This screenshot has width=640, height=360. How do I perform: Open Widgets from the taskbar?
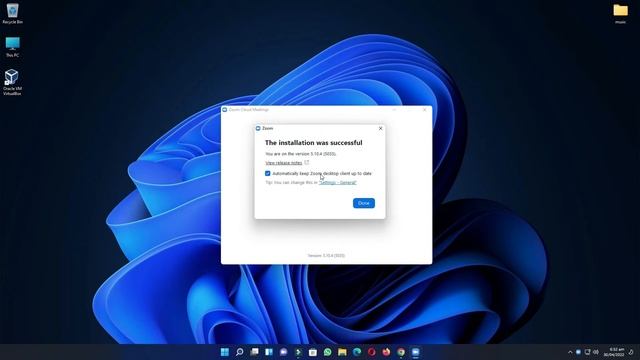click(269, 352)
